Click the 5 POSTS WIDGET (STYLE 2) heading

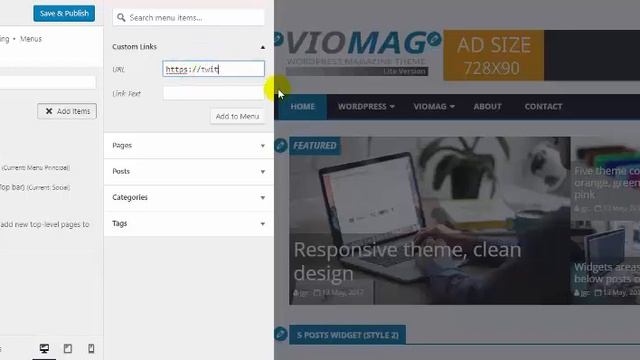point(347,335)
